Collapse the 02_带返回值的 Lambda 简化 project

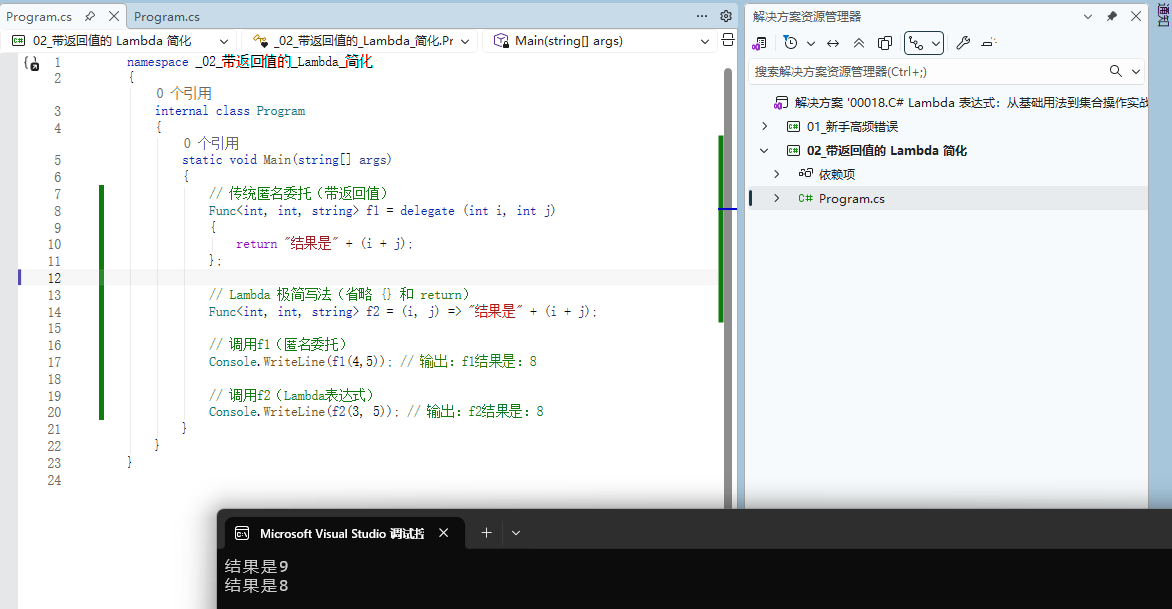pos(764,150)
